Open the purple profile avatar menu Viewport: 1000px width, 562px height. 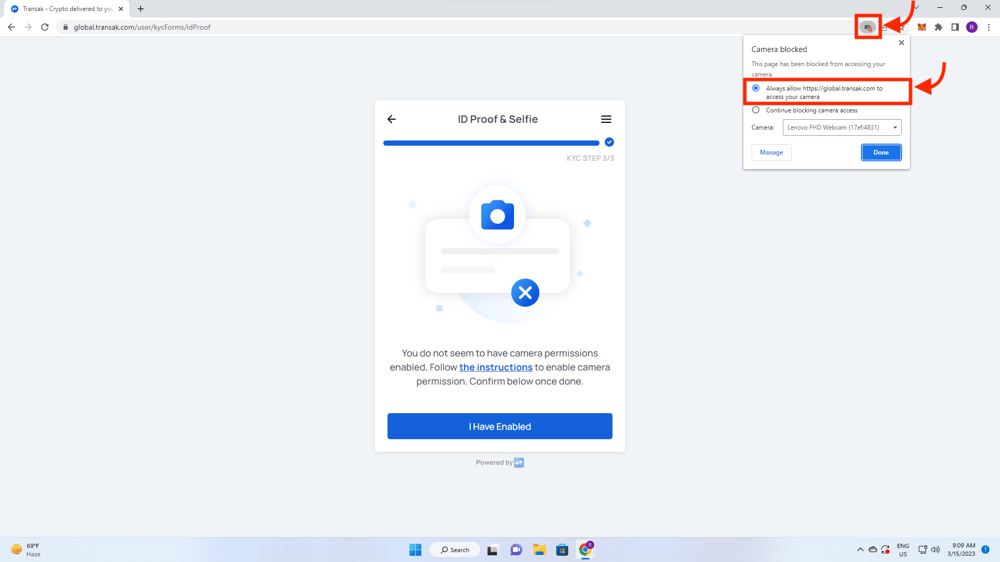click(x=971, y=27)
